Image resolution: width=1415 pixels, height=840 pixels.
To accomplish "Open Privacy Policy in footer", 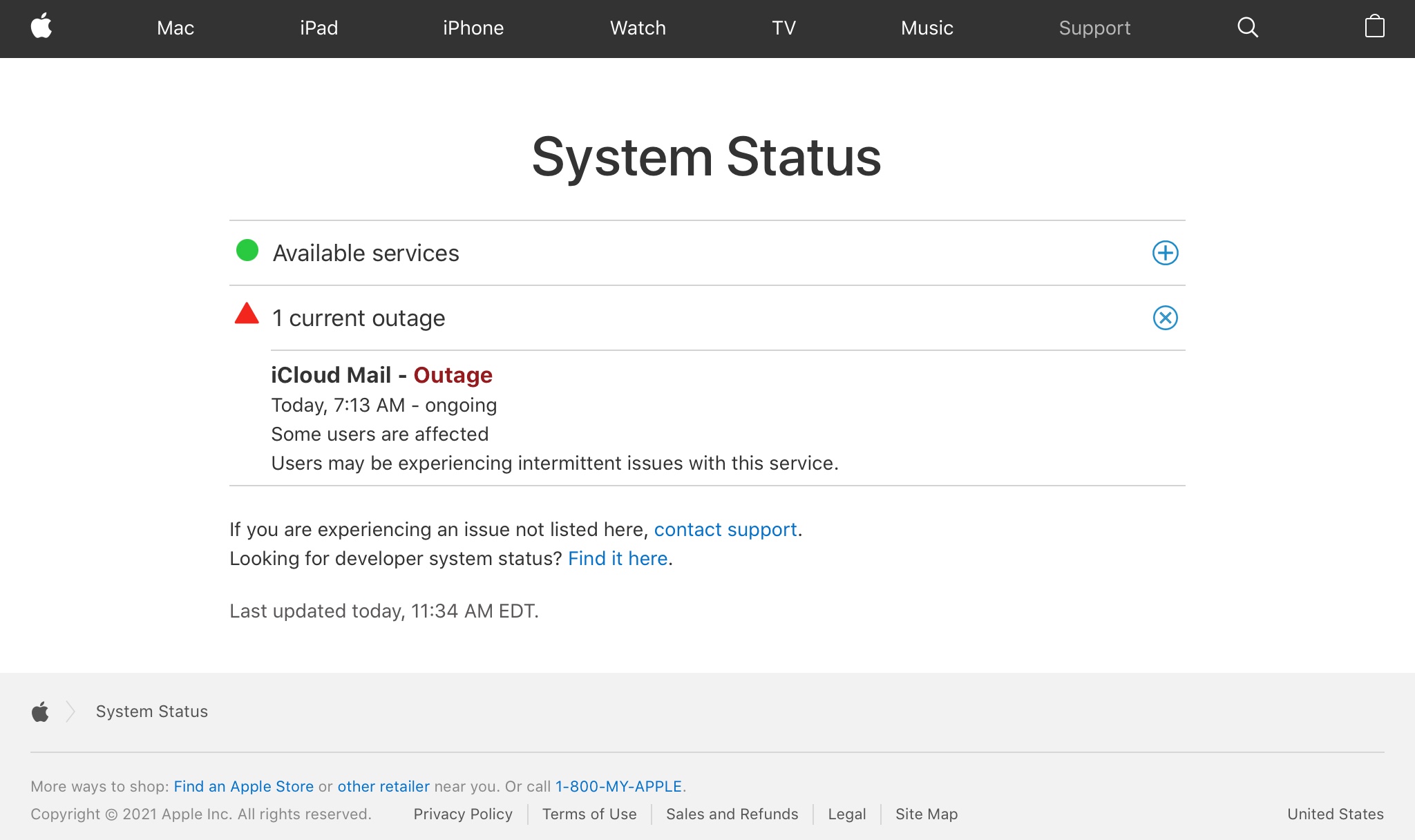I will pos(463,814).
